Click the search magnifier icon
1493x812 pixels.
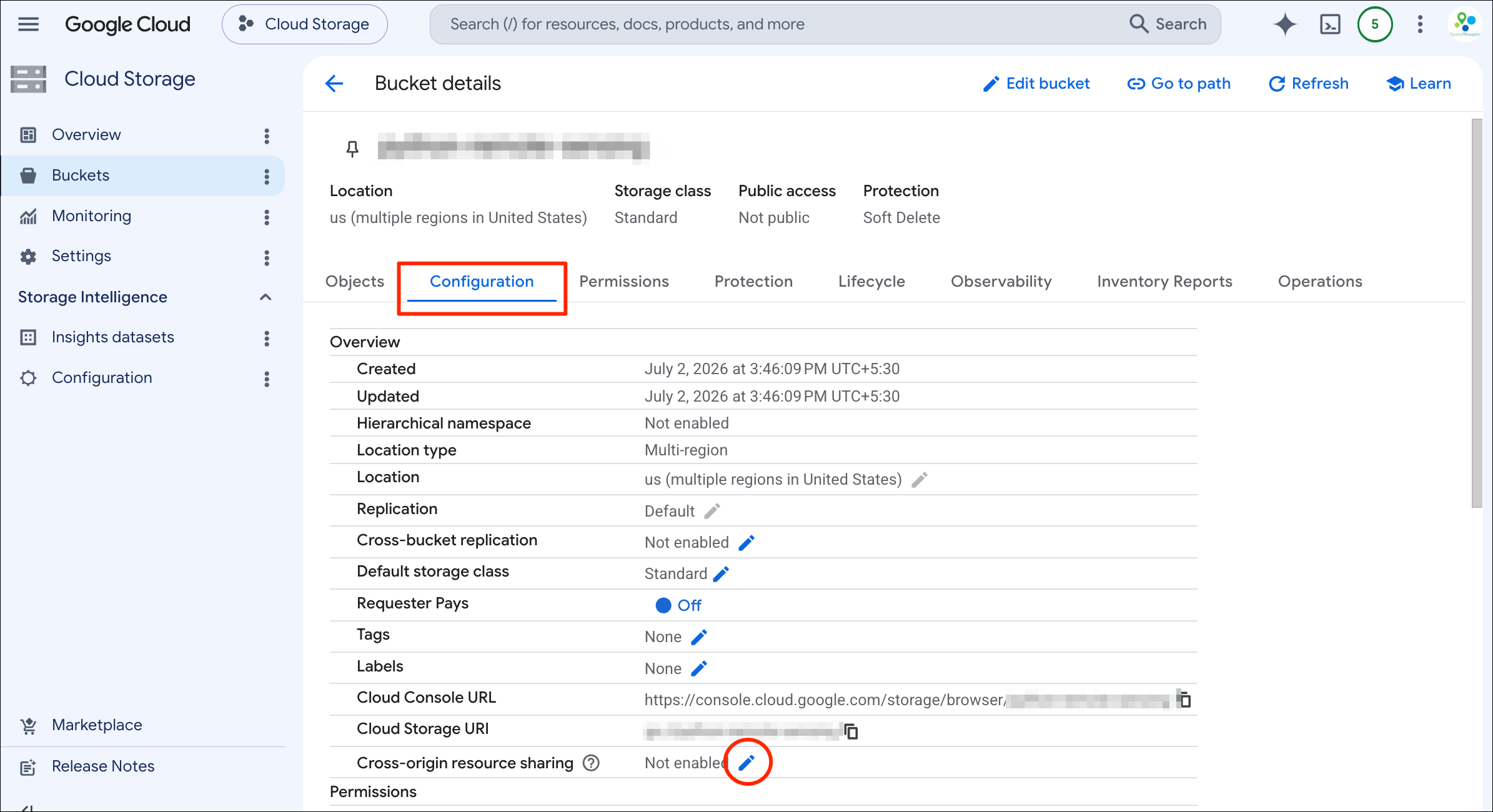[x=1139, y=24]
